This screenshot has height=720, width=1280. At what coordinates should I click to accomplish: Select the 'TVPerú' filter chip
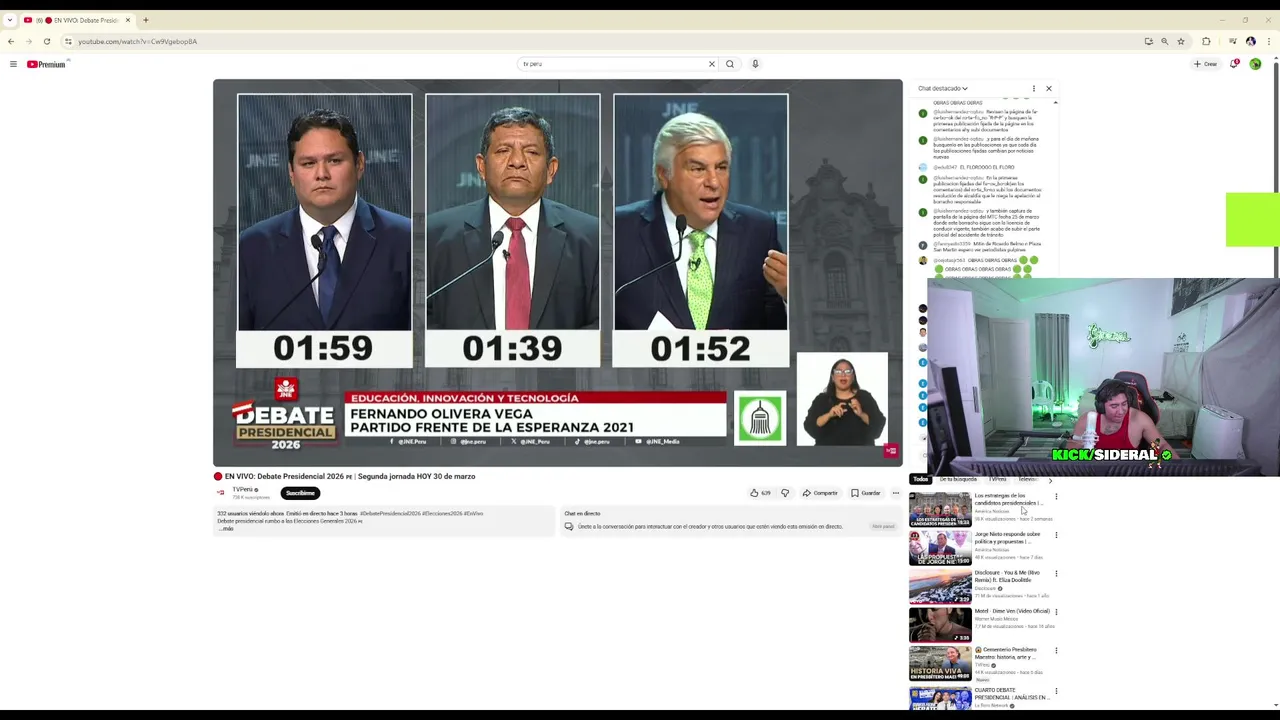pos(997,480)
